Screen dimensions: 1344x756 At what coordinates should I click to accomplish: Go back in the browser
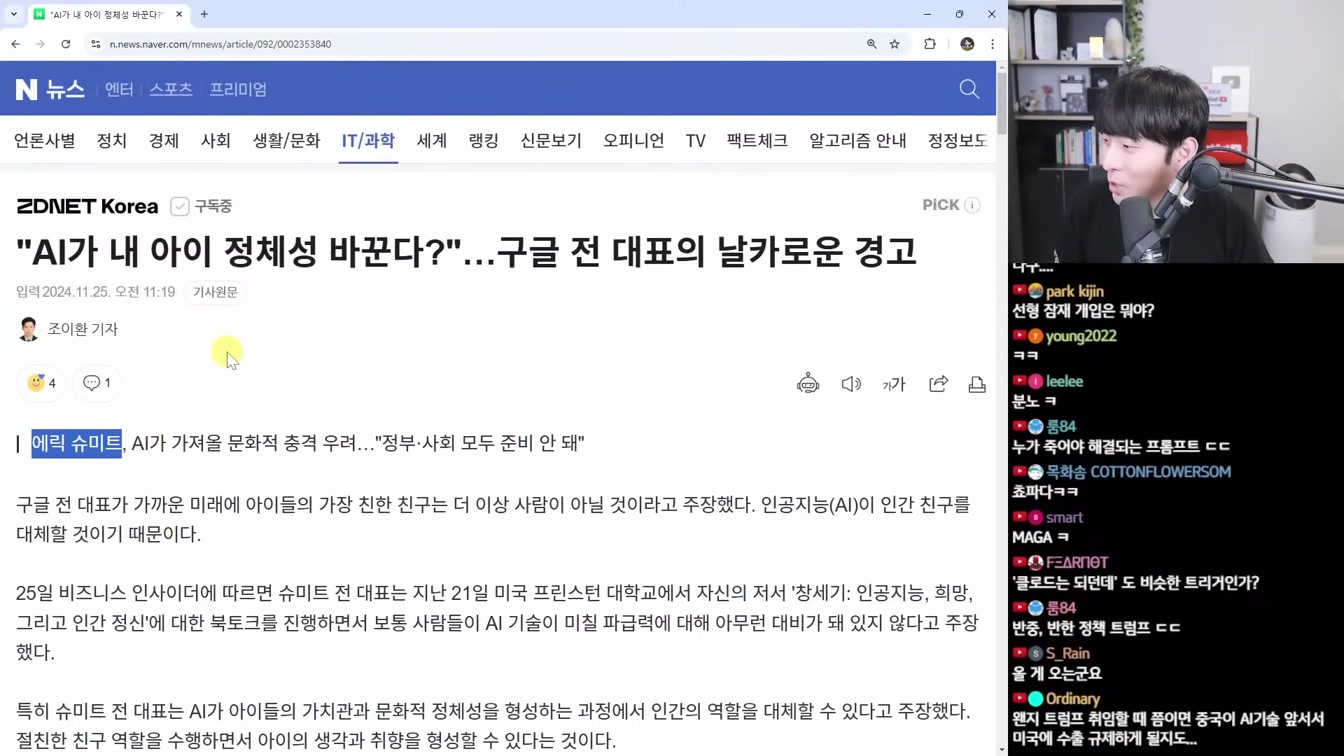pyautogui.click(x=15, y=44)
